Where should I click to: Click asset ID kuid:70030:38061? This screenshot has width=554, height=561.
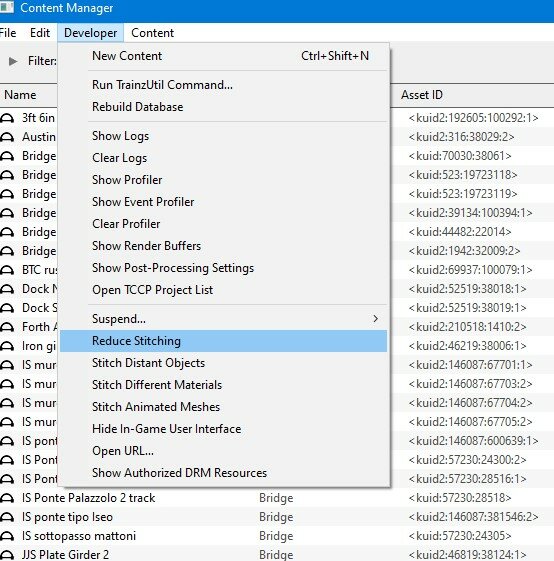[460, 156]
